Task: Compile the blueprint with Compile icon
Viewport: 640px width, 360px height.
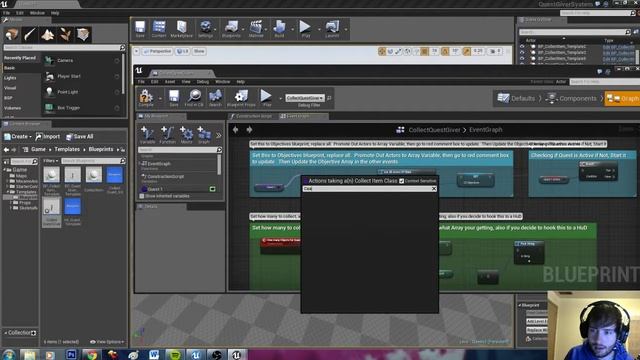Action: [x=146, y=98]
